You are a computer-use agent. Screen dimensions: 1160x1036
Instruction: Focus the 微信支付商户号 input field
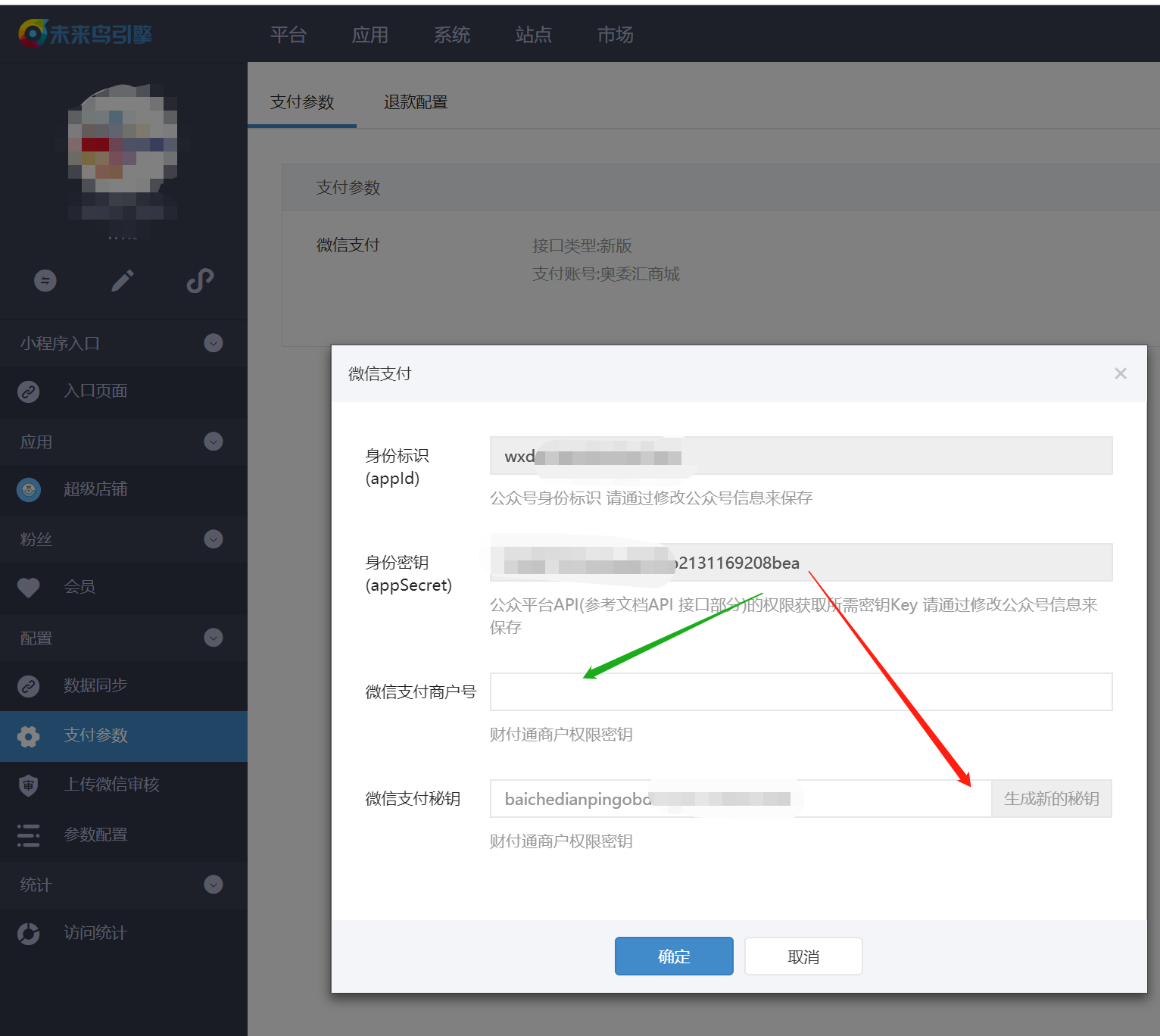[801, 692]
